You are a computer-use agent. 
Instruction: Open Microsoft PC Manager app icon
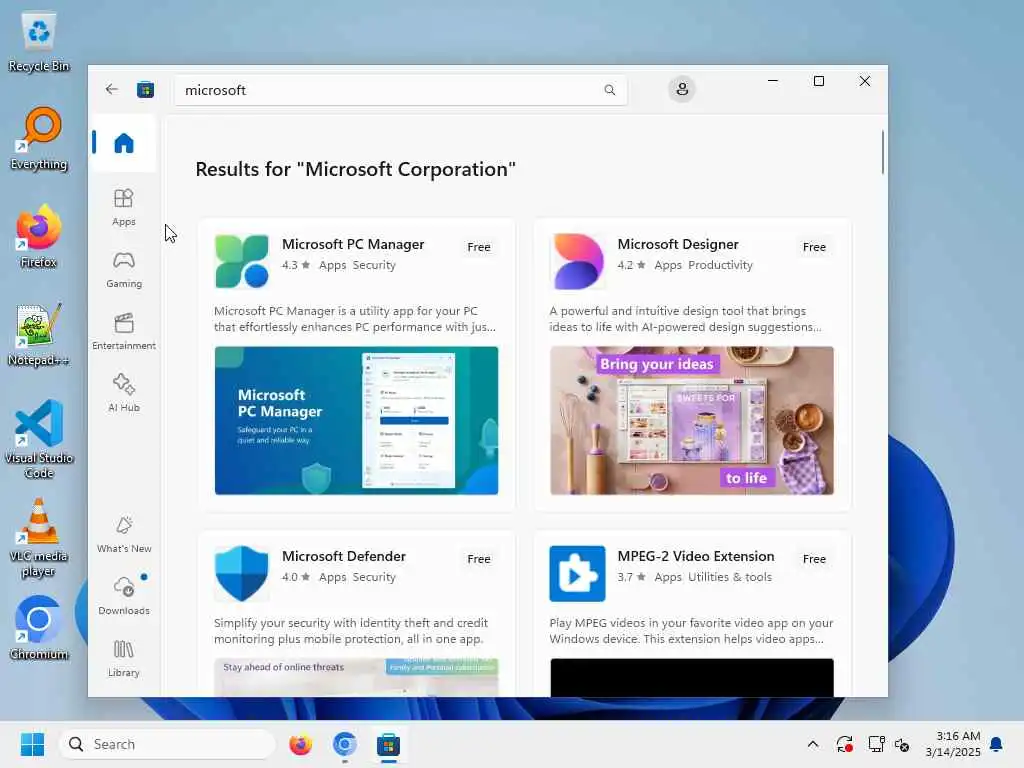point(242,261)
